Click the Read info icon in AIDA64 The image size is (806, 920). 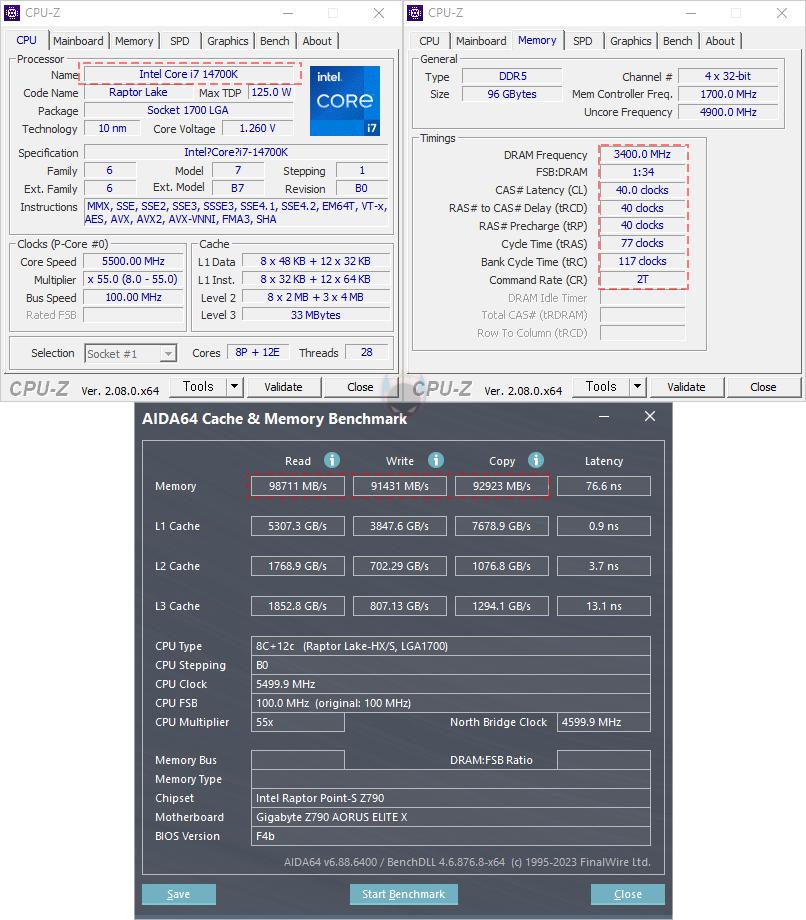[x=332, y=460]
